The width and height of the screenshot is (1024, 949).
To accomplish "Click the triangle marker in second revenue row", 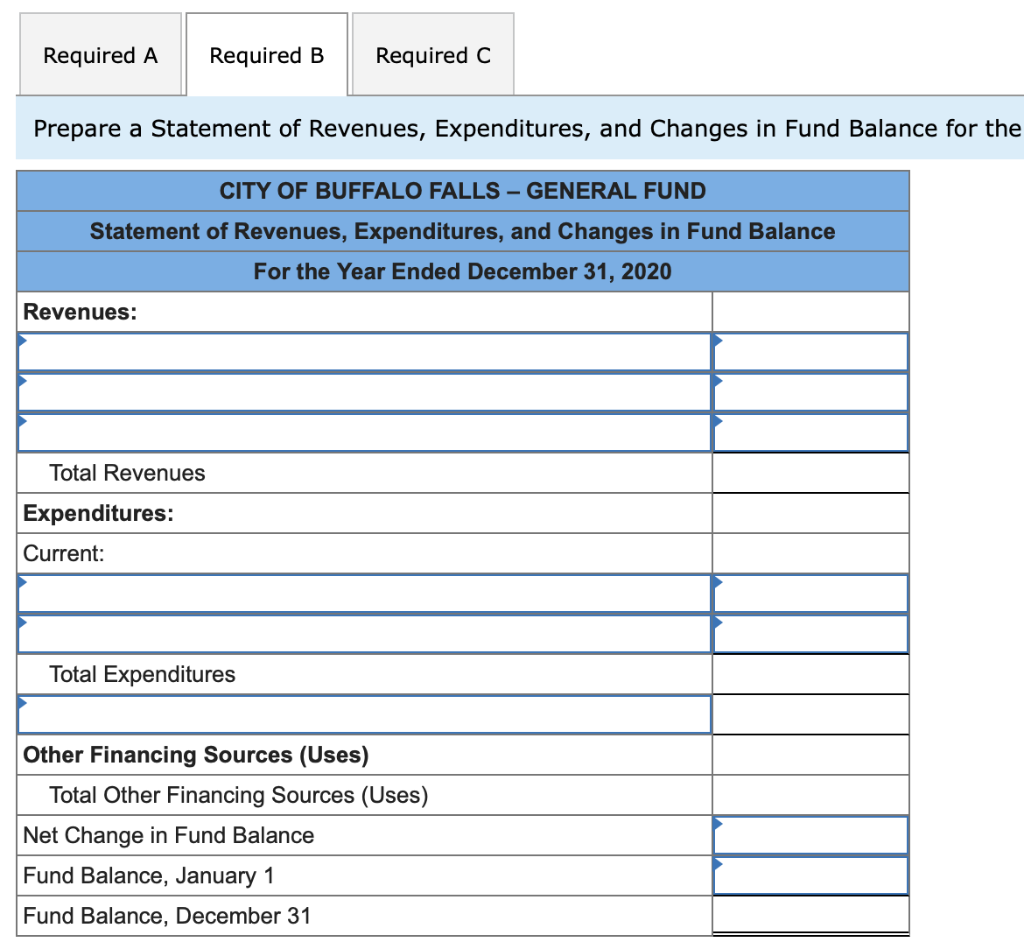I will pyautogui.click(x=20, y=380).
